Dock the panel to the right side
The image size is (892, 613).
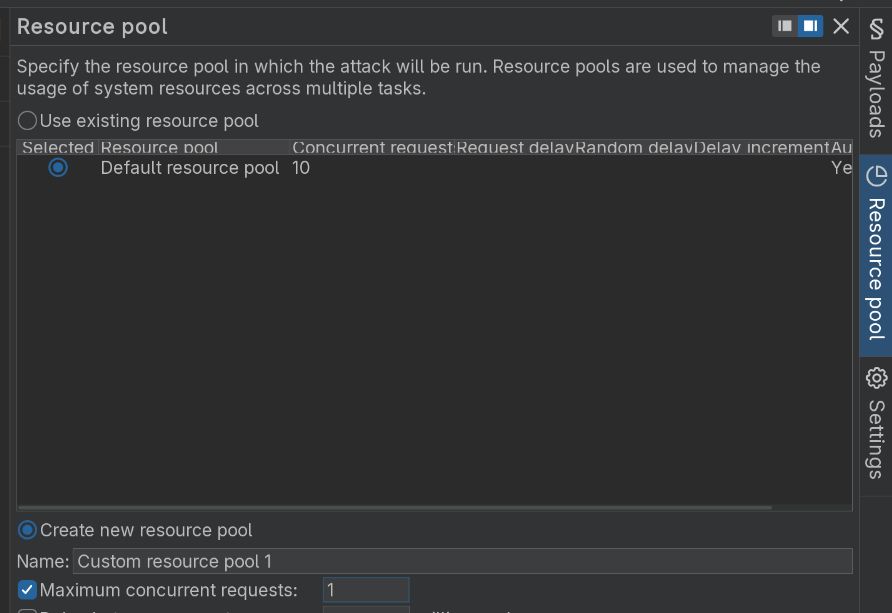click(x=809, y=26)
